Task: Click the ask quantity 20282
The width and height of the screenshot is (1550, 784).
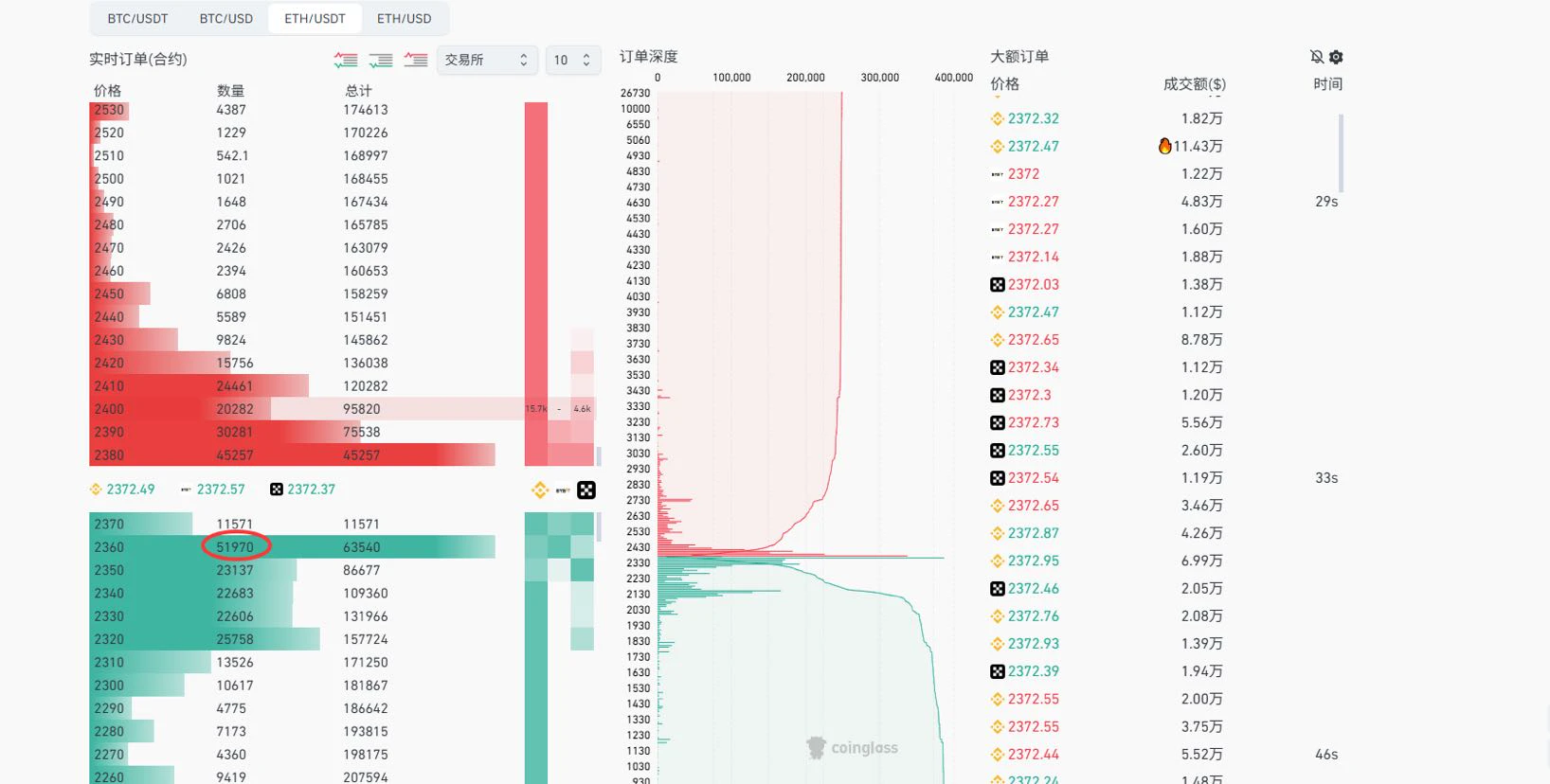Action: pyautogui.click(x=235, y=409)
